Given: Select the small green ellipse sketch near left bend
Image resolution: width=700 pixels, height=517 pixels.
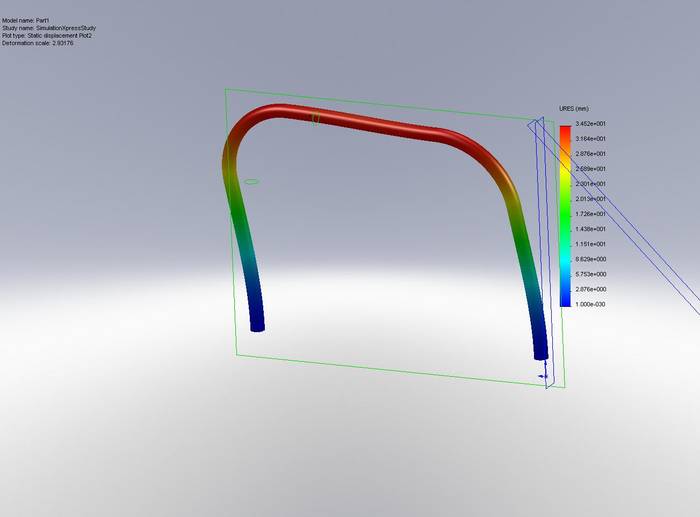Looking at the screenshot, I should click(252, 182).
